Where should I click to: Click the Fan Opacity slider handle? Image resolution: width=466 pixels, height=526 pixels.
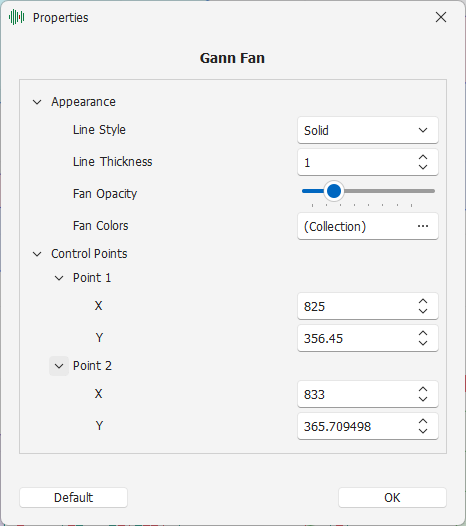(x=334, y=191)
